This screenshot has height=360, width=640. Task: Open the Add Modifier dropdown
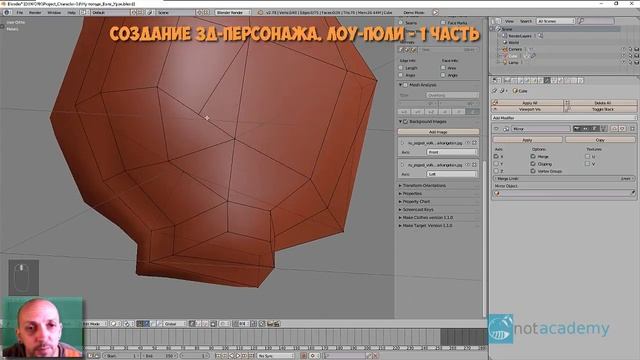tap(564, 118)
